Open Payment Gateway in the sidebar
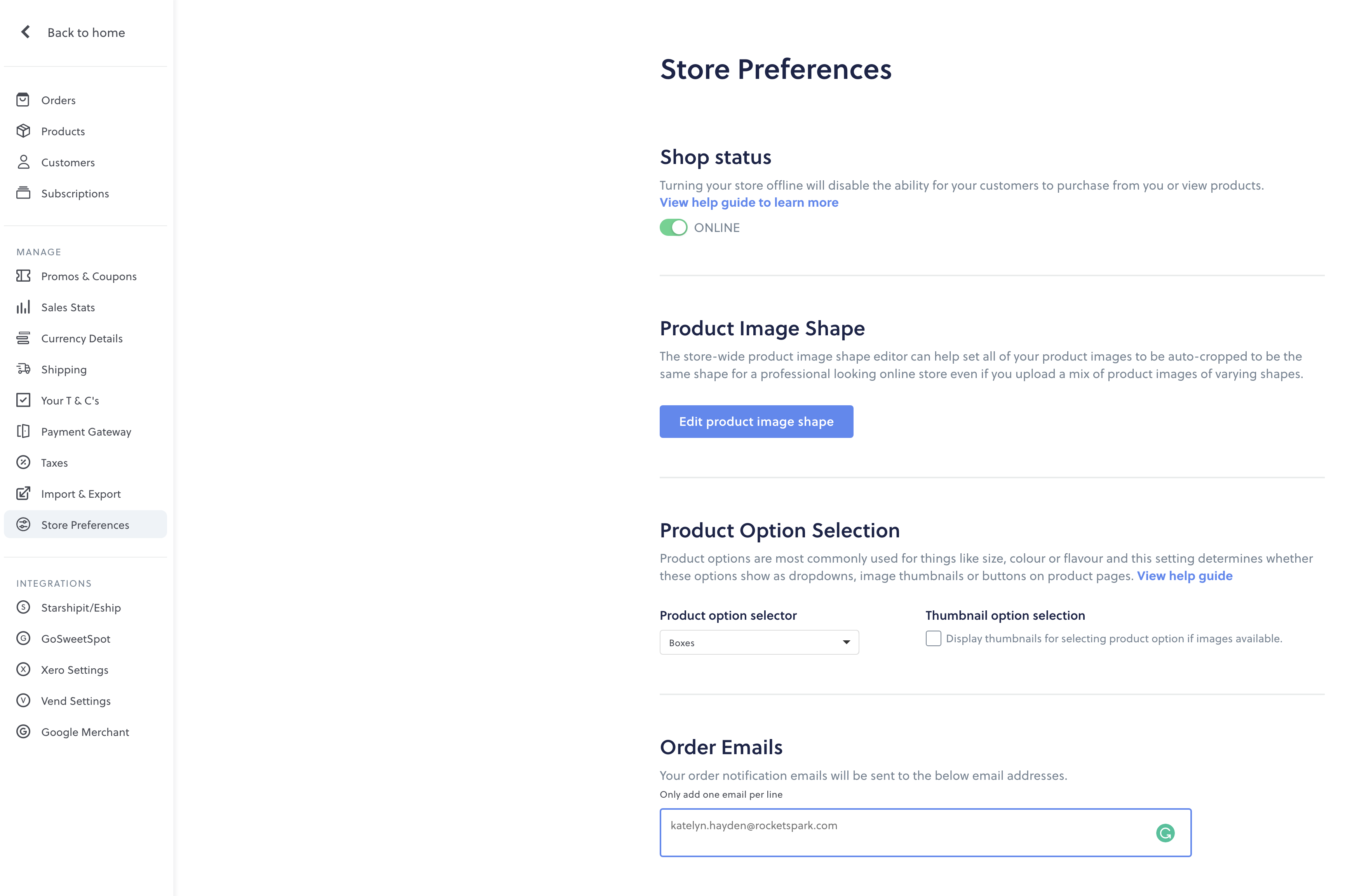 pos(85,431)
